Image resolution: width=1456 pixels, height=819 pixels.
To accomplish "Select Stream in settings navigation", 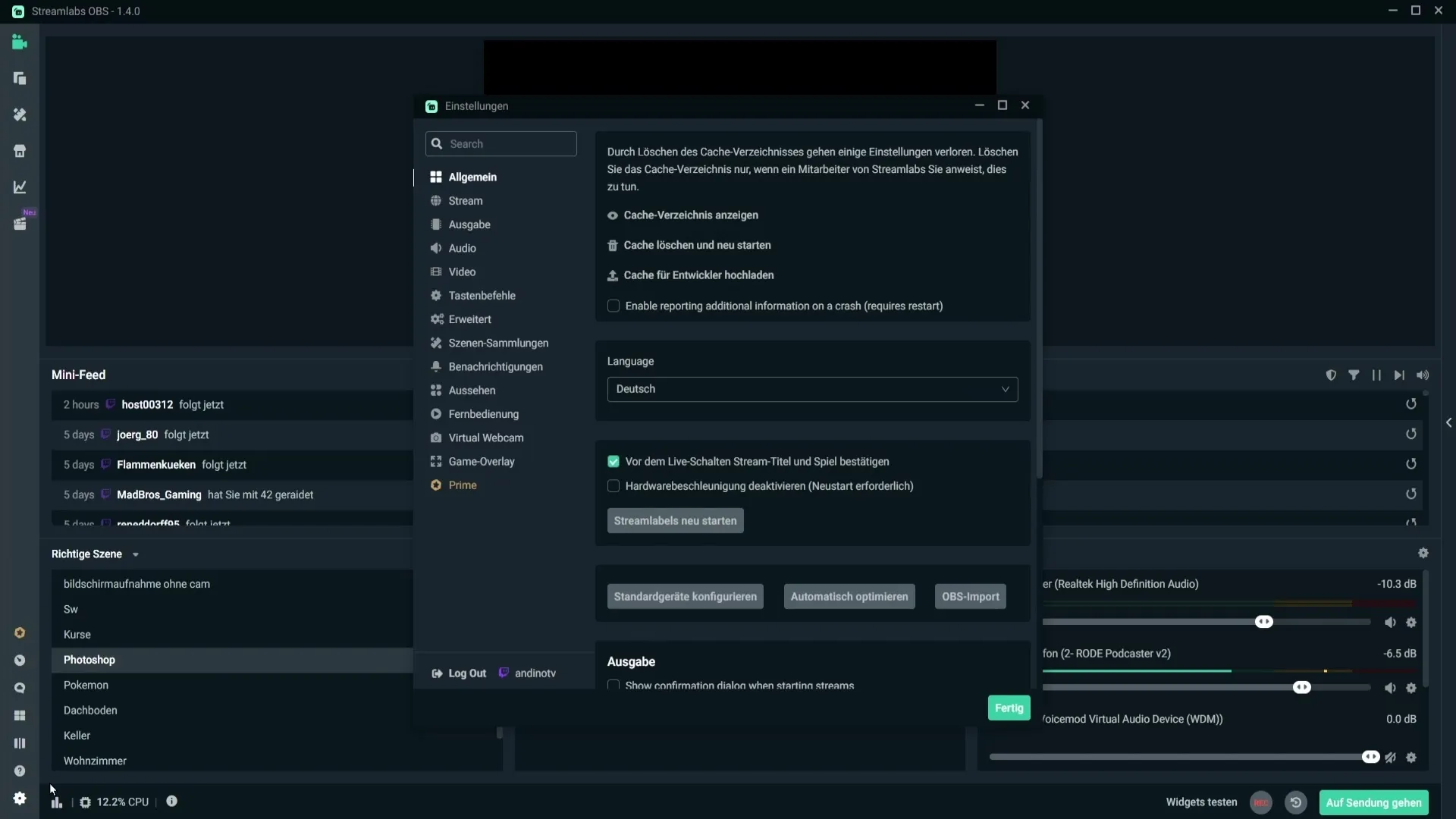I will click(x=465, y=201).
